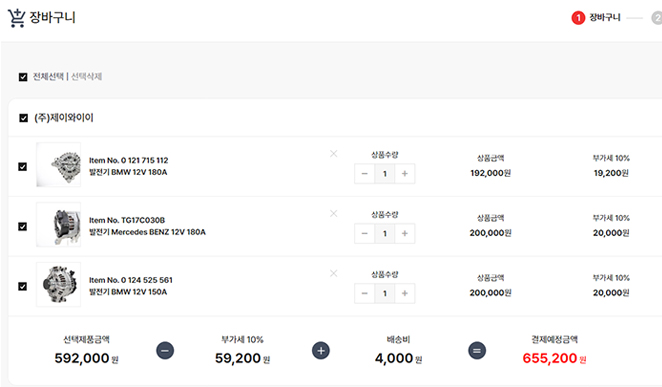
Task: Remove the Mercedes BENZ alternator with X
Action: pyautogui.click(x=334, y=214)
